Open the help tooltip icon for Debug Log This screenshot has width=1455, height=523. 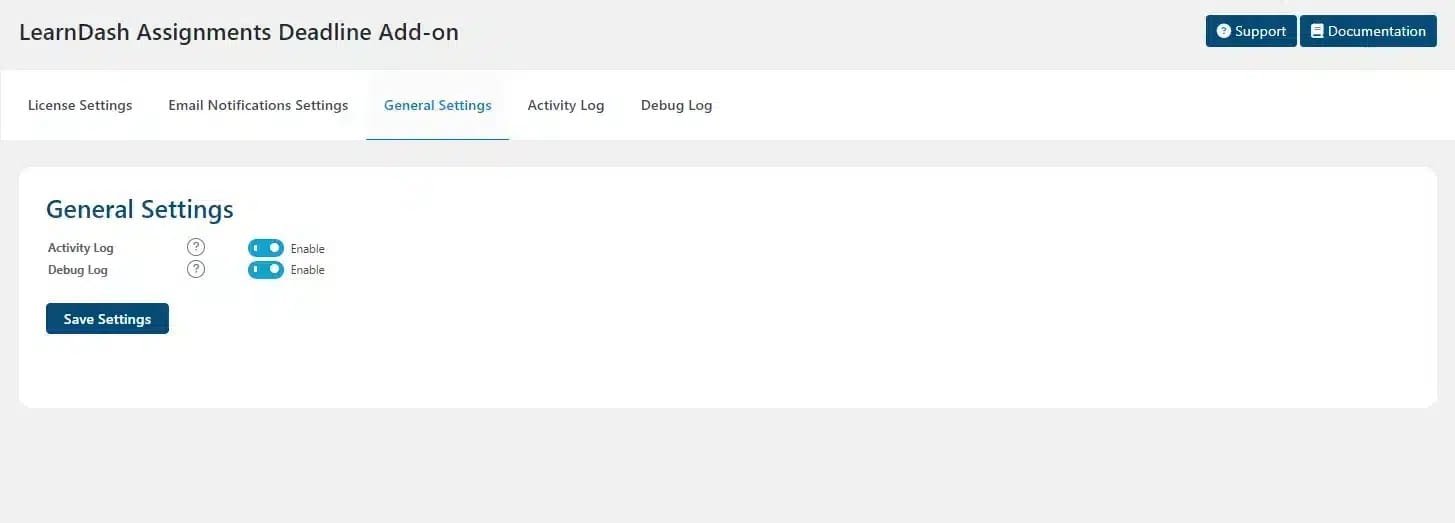(196, 269)
